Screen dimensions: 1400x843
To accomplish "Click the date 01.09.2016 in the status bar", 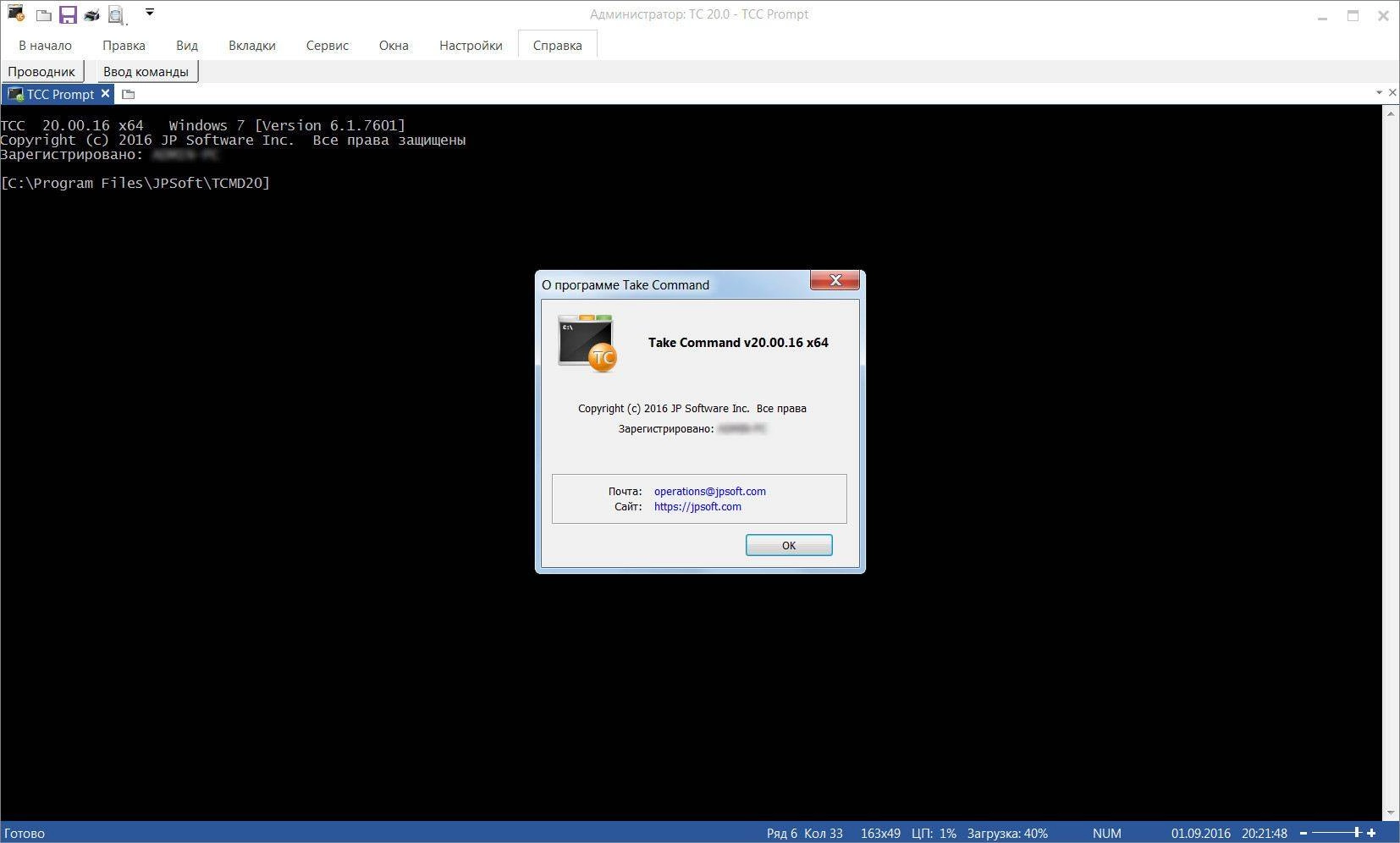I will tap(1201, 833).
